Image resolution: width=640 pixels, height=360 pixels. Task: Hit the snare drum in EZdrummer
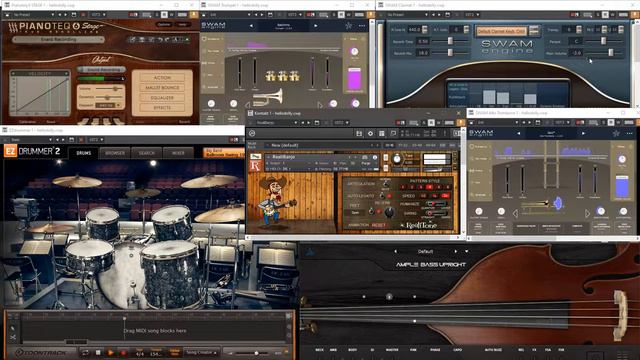click(x=90, y=256)
